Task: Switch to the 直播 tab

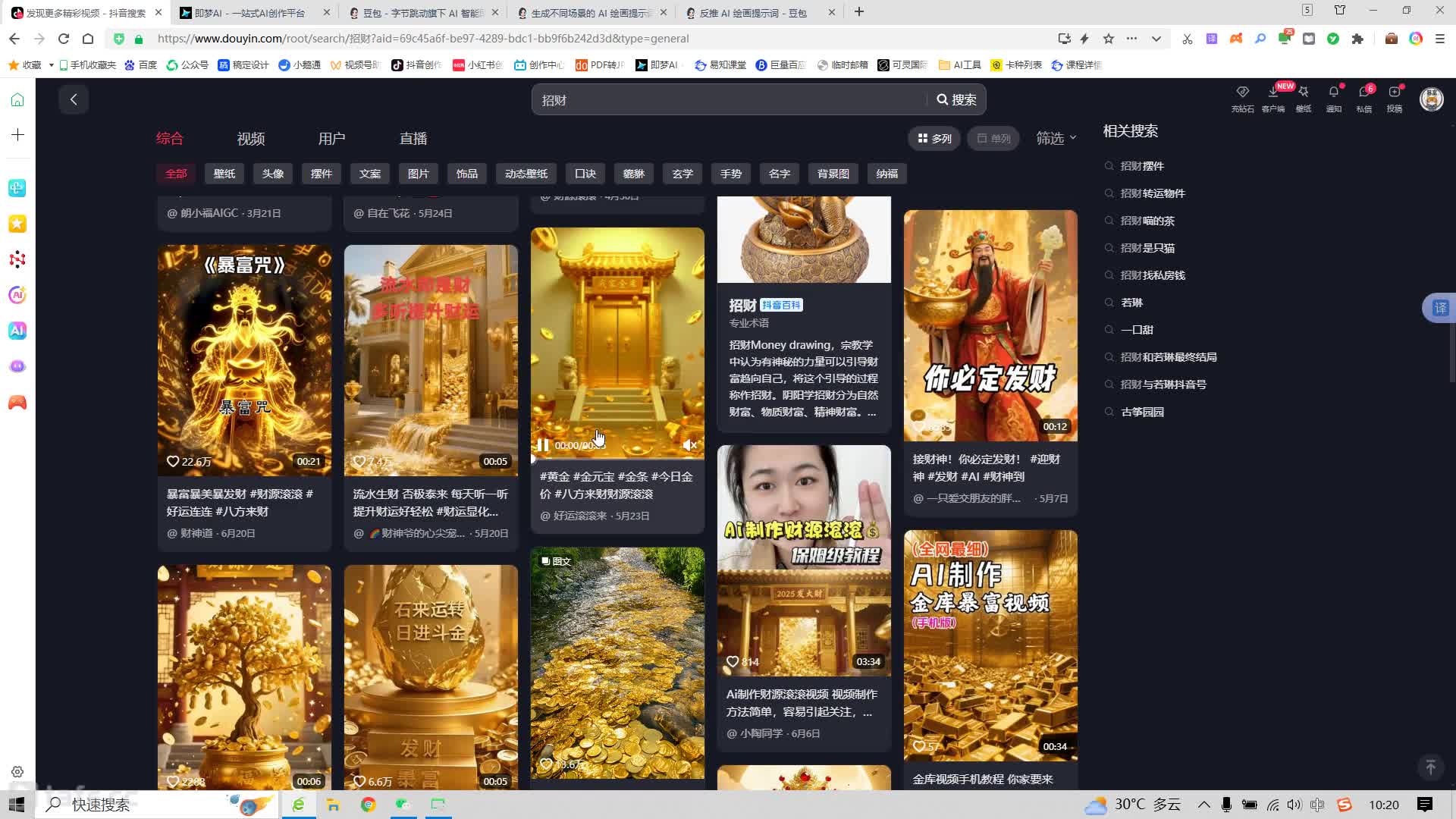Action: pos(413,139)
